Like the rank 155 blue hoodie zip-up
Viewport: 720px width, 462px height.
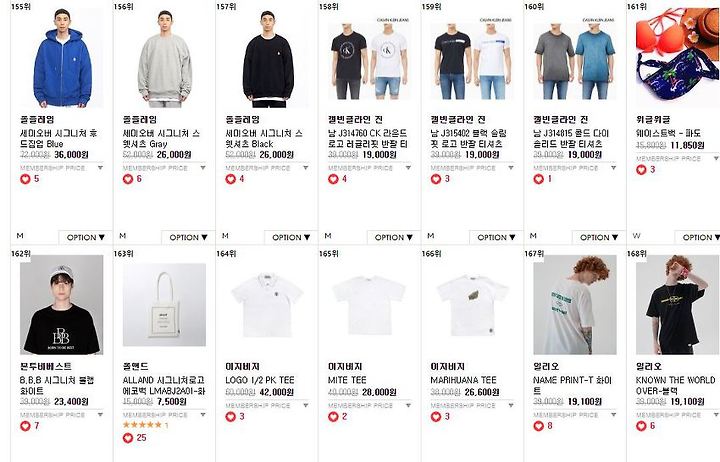[25, 179]
